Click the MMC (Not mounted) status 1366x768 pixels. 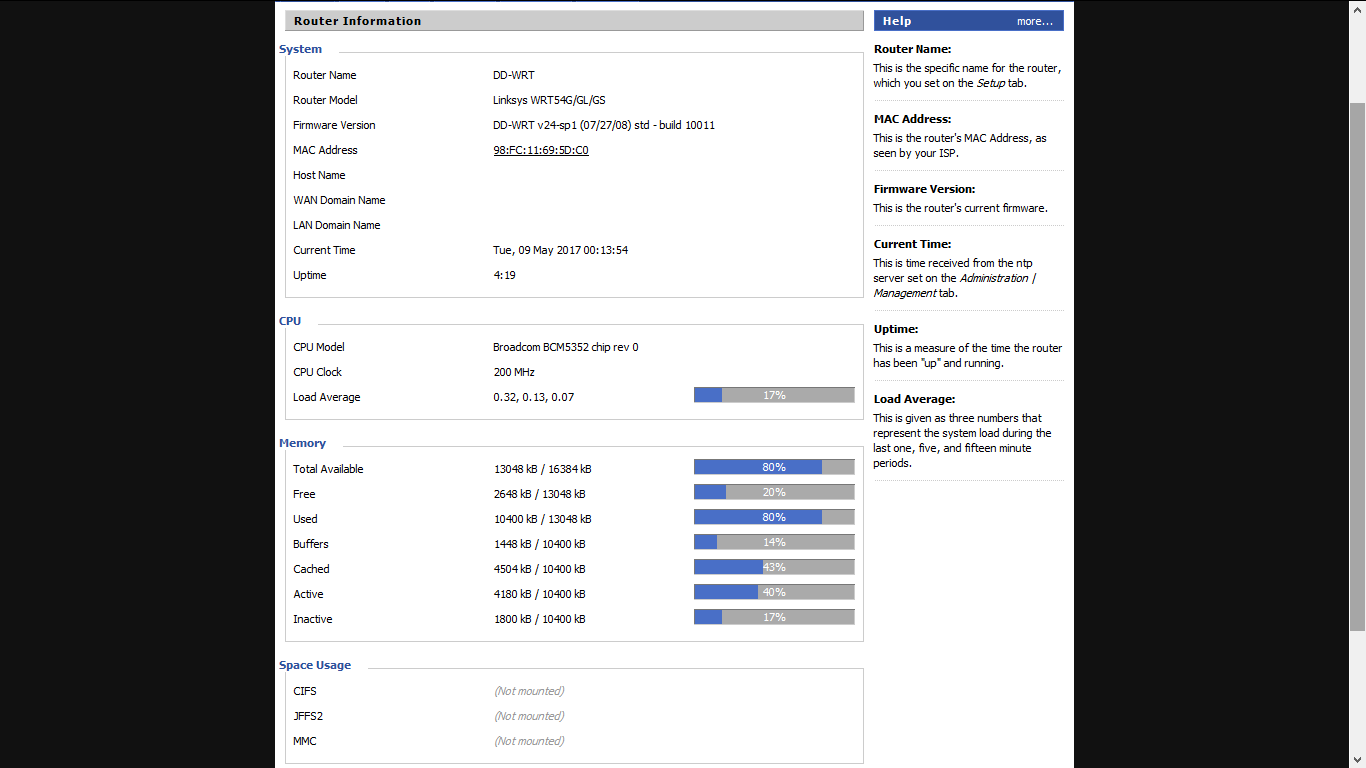coord(529,741)
